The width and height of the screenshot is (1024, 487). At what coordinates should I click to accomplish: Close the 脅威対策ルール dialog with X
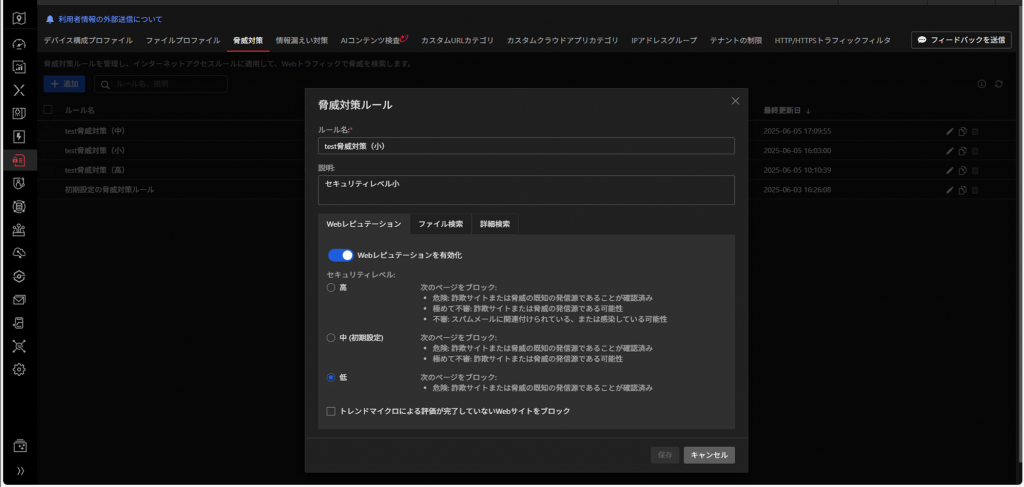point(735,101)
